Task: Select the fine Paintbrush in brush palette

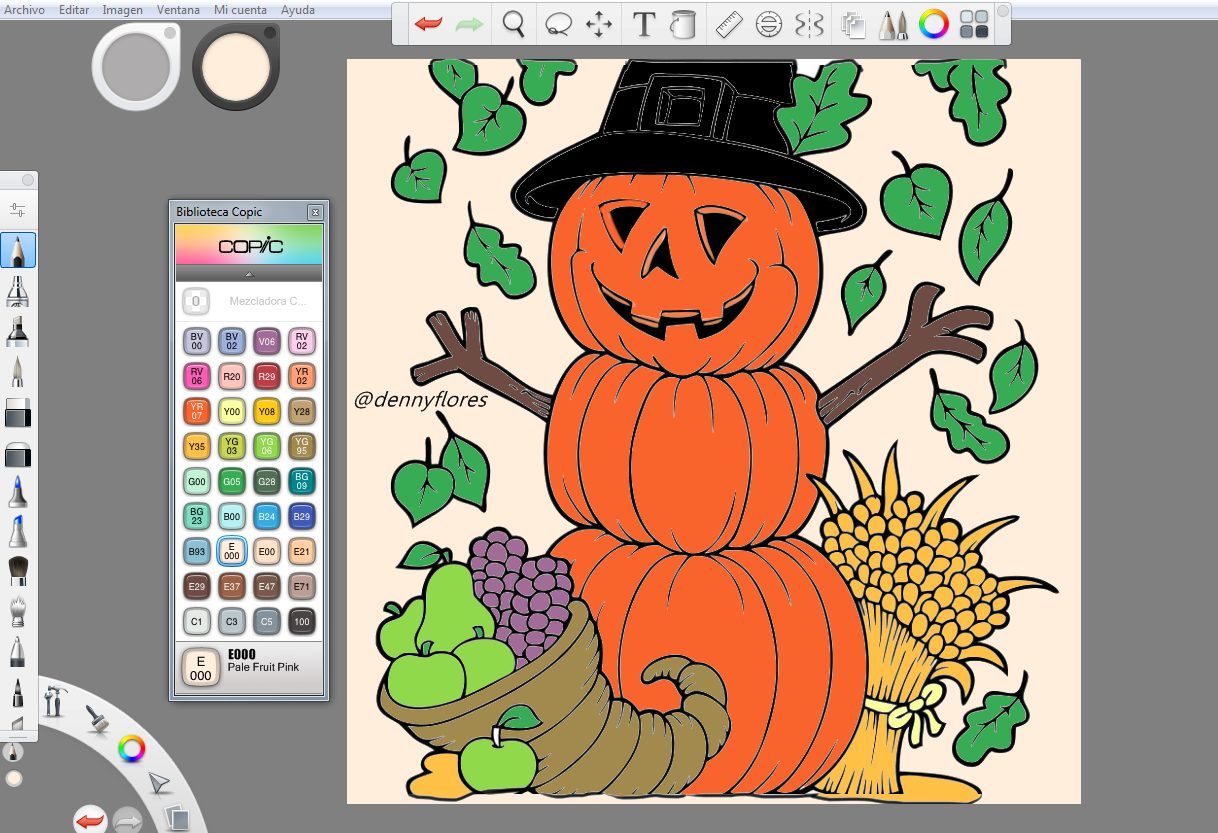Action: point(18,372)
